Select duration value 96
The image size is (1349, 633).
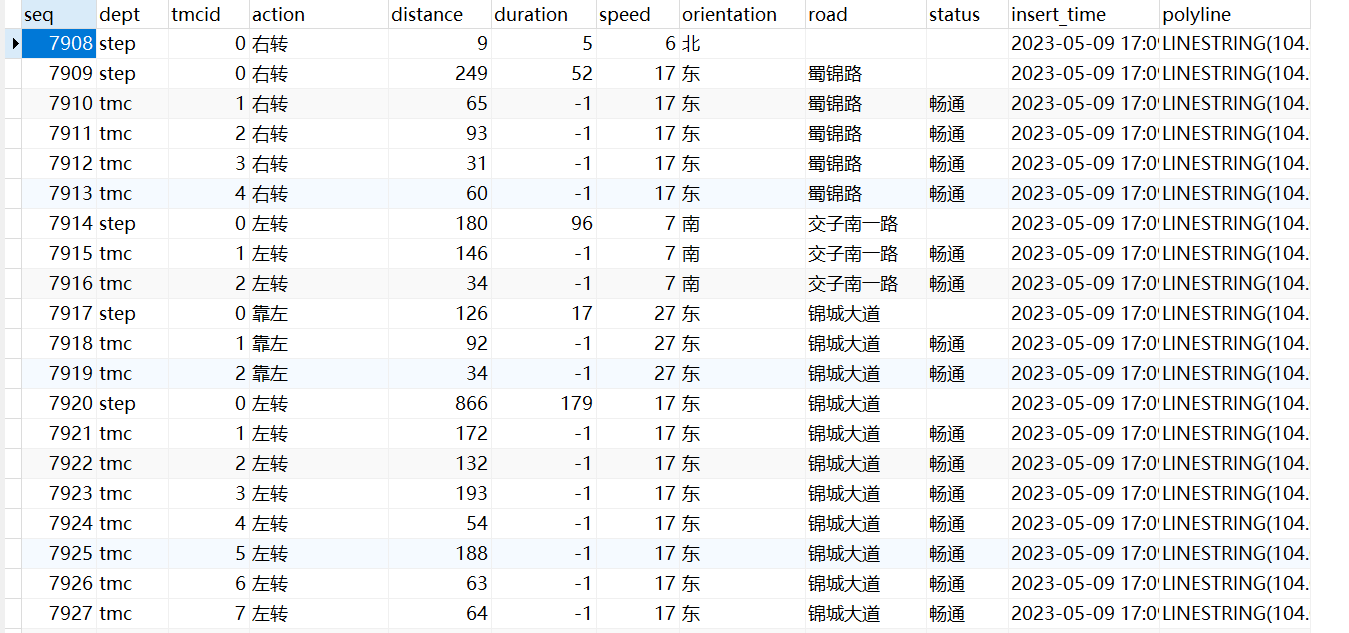[544, 224]
